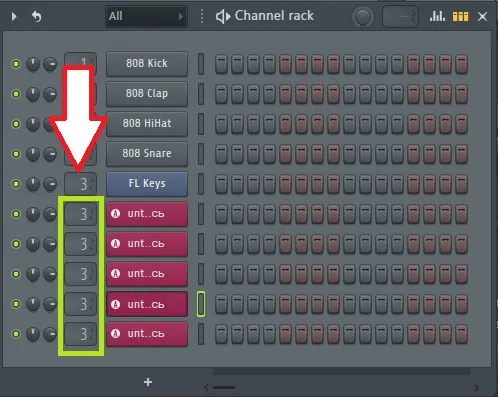Close the Channel rack window
The image size is (498, 397).
pos(482,16)
